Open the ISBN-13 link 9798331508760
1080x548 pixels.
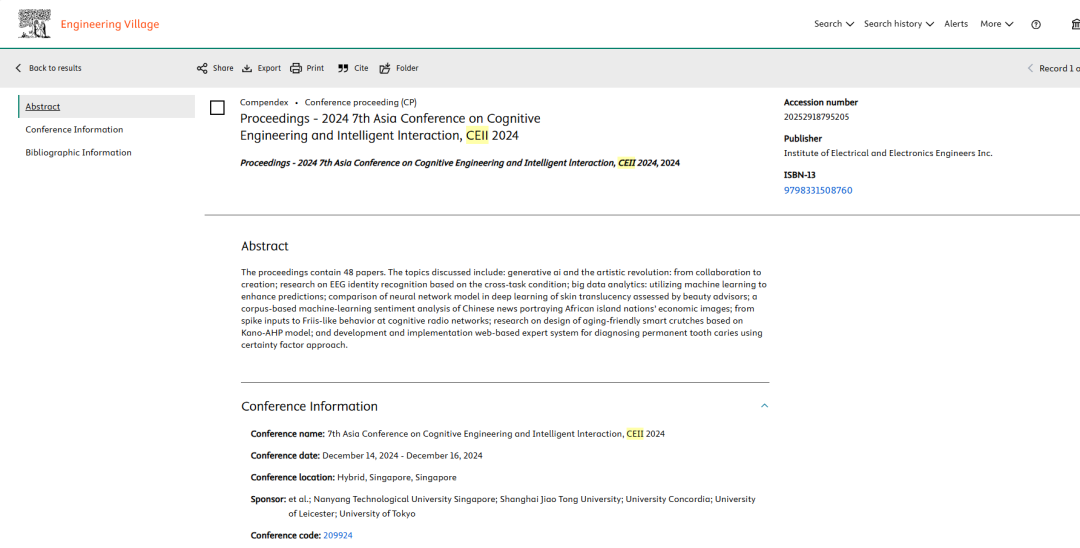click(818, 190)
